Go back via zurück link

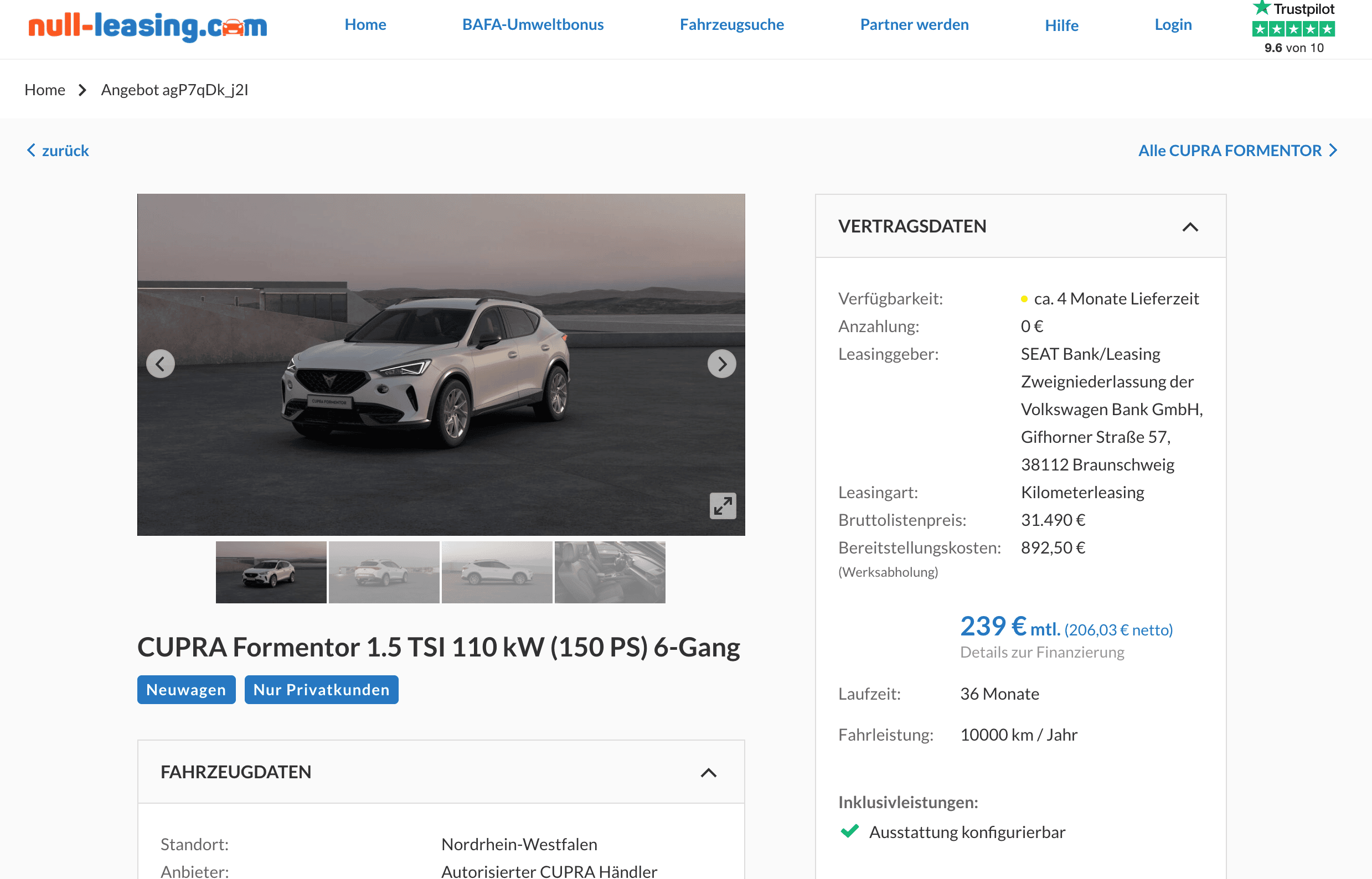[58, 150]
